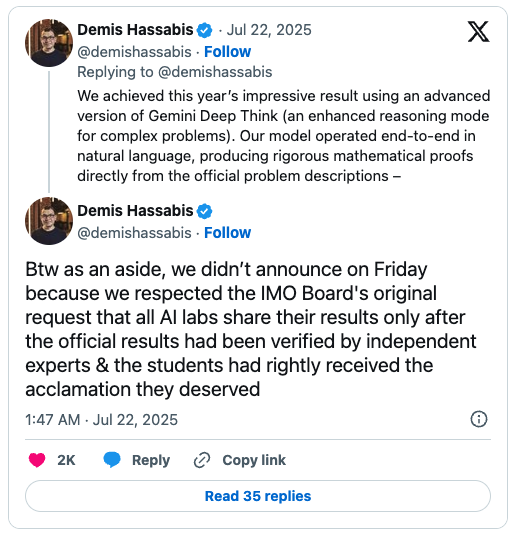Click verified badge on main tweet
Viewport: 515px width, 536px height.
(x=204, y=211)
